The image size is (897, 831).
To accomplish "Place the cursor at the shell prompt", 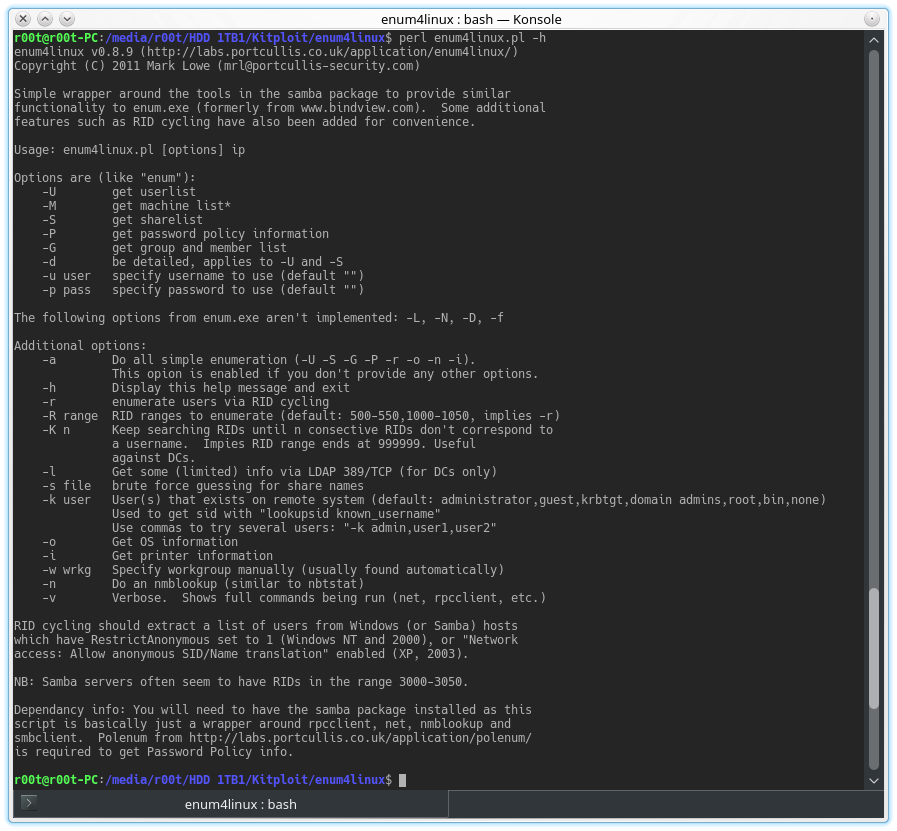I will (403, 779).
